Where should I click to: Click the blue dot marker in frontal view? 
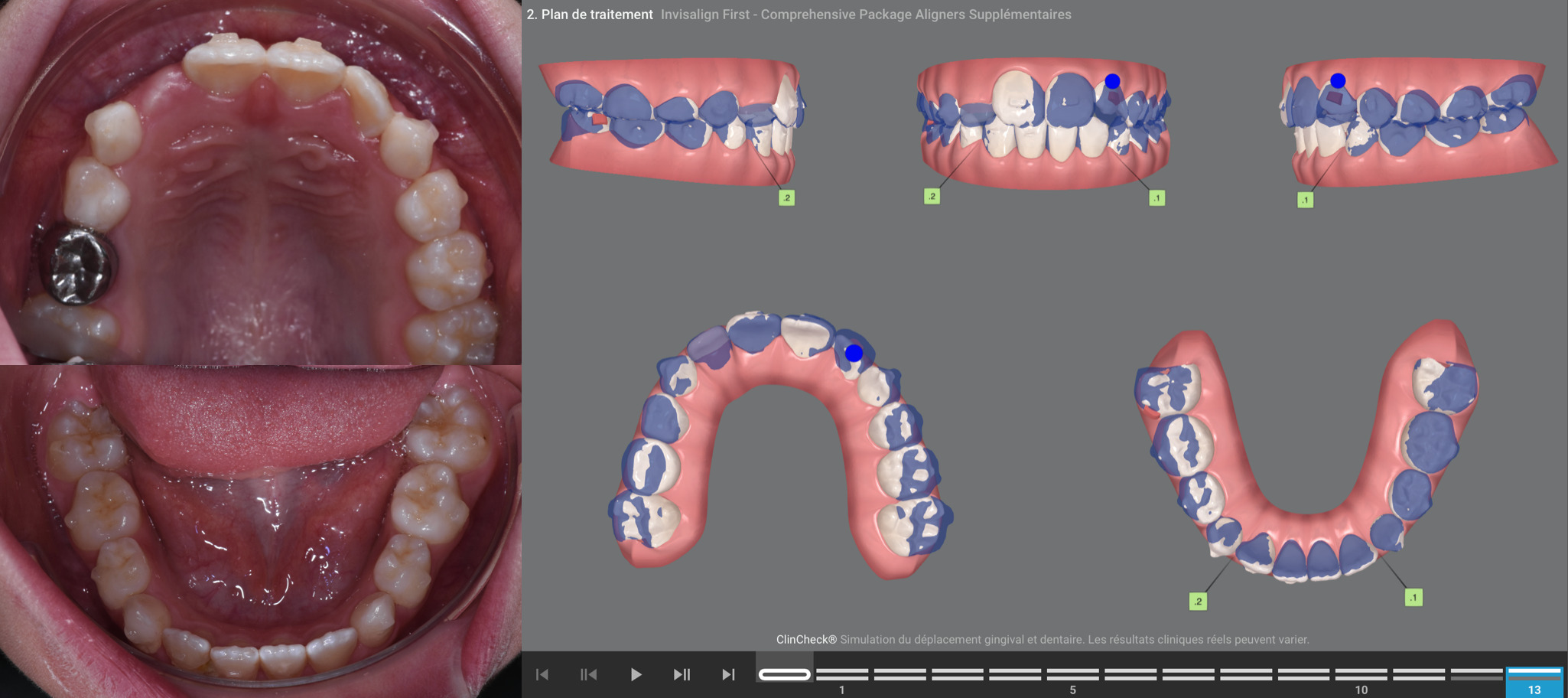pos(1112,81)
